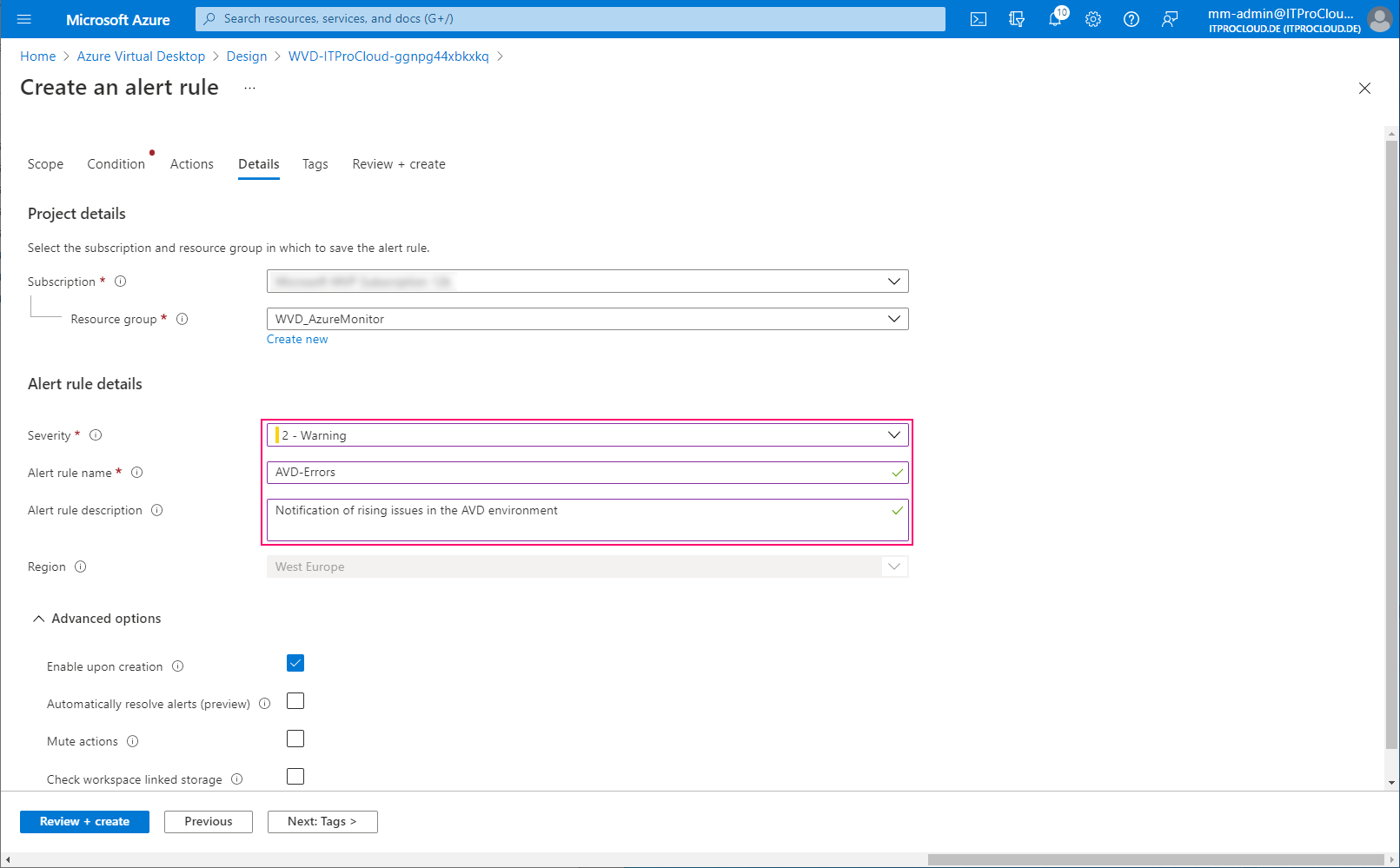Open the account avatar menu
Image resolution: width=1400 pixels, height=868 pixels.
[x=1379, y=19]
